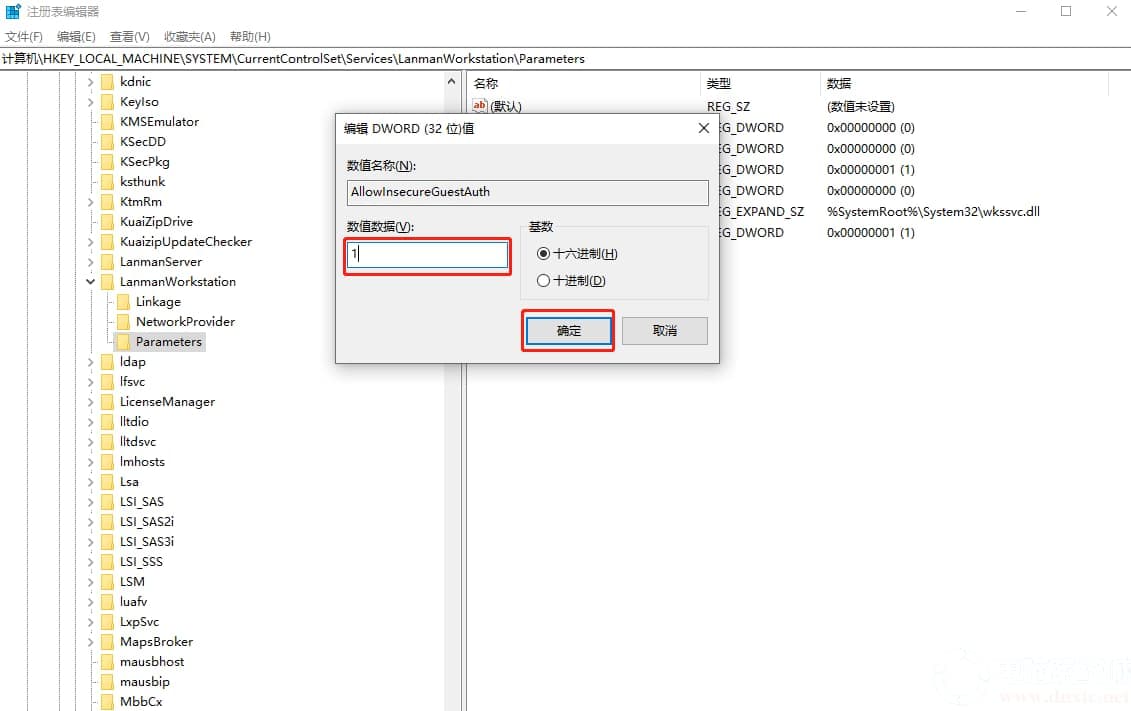This screenshot has width=1131, height=711.
Task: Select the lmhosts tree item
Action: pos(142,462)
